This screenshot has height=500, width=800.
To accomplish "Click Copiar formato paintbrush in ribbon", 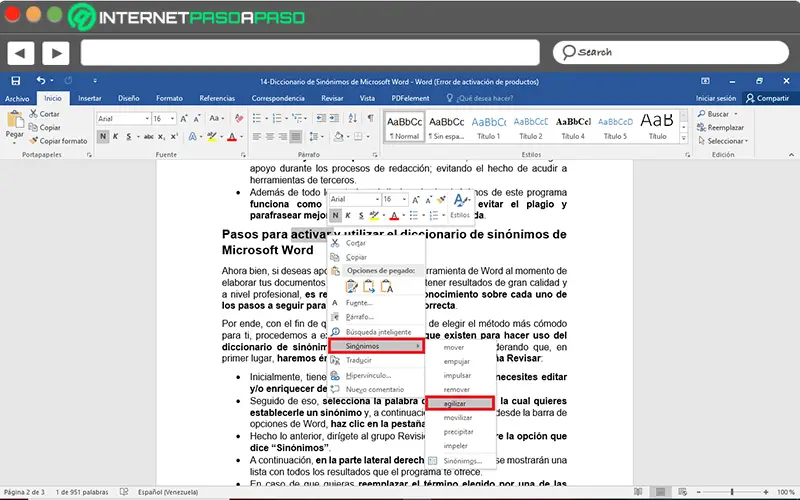I will point(34,141).
